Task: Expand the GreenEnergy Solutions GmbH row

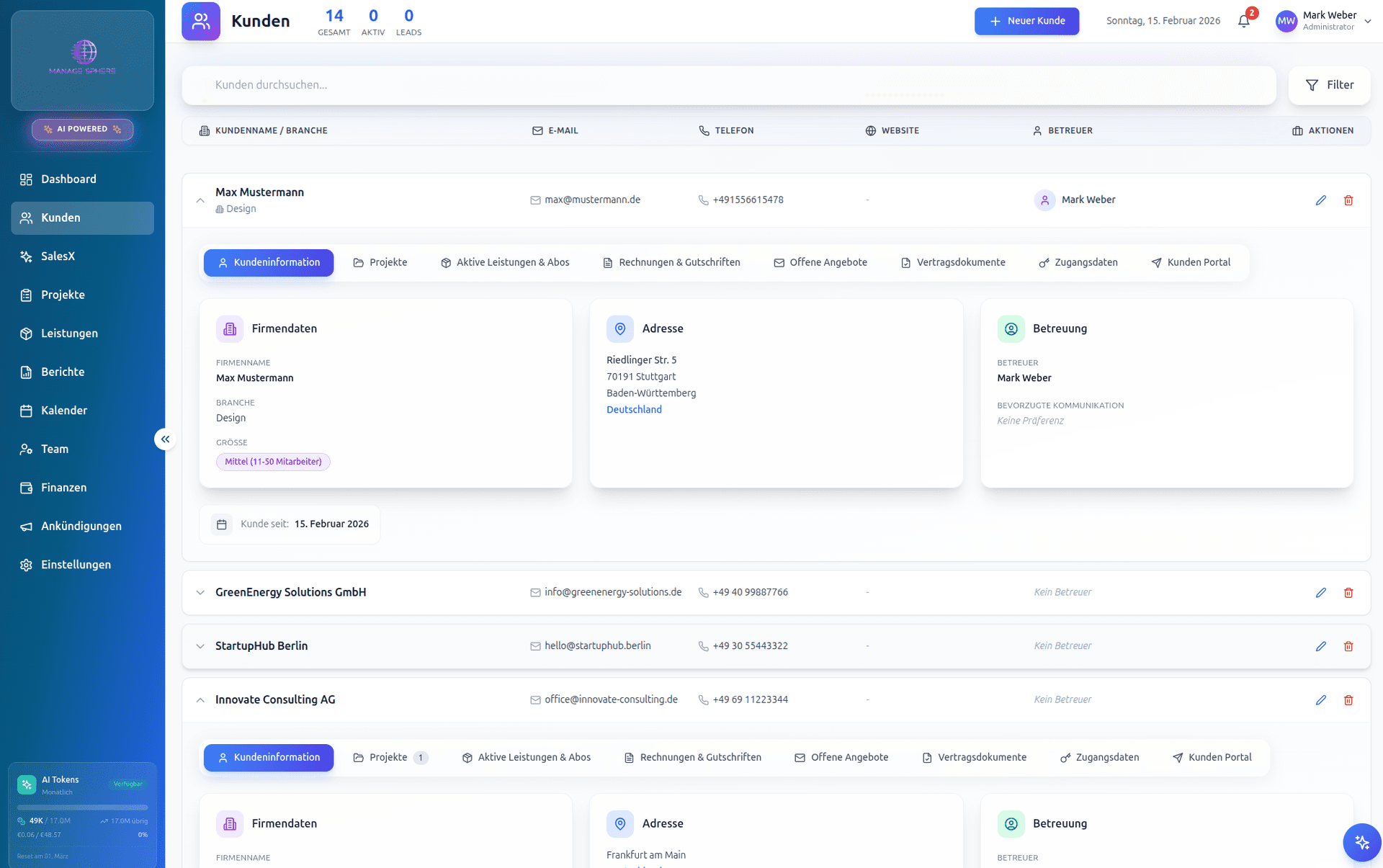Action: [200, 593]
